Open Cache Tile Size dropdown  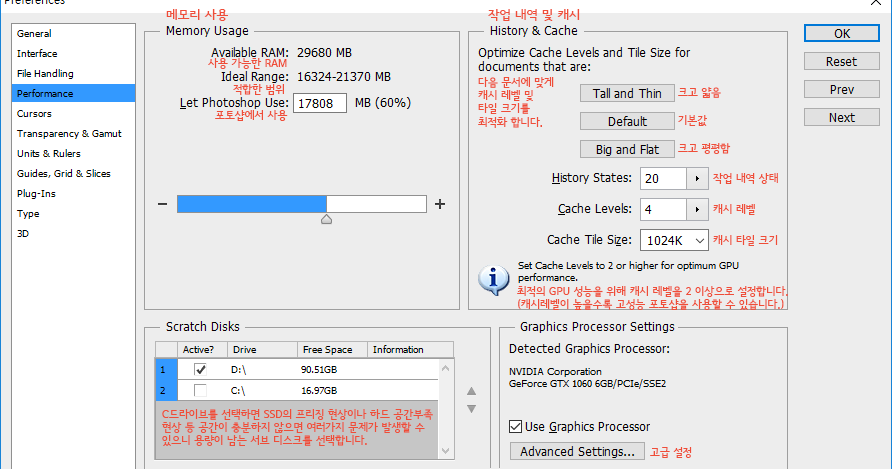click(x=674, y=240)
